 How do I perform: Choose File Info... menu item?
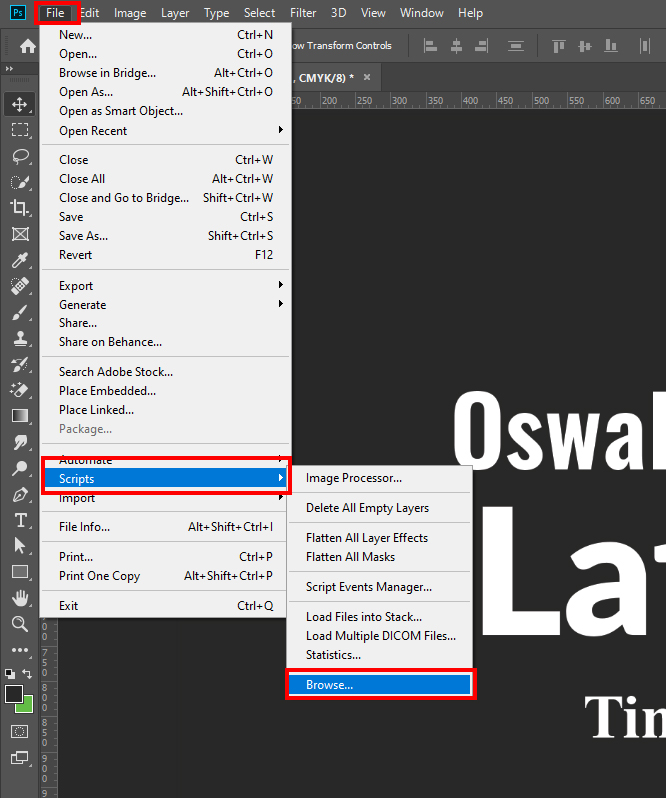(165, 527)
